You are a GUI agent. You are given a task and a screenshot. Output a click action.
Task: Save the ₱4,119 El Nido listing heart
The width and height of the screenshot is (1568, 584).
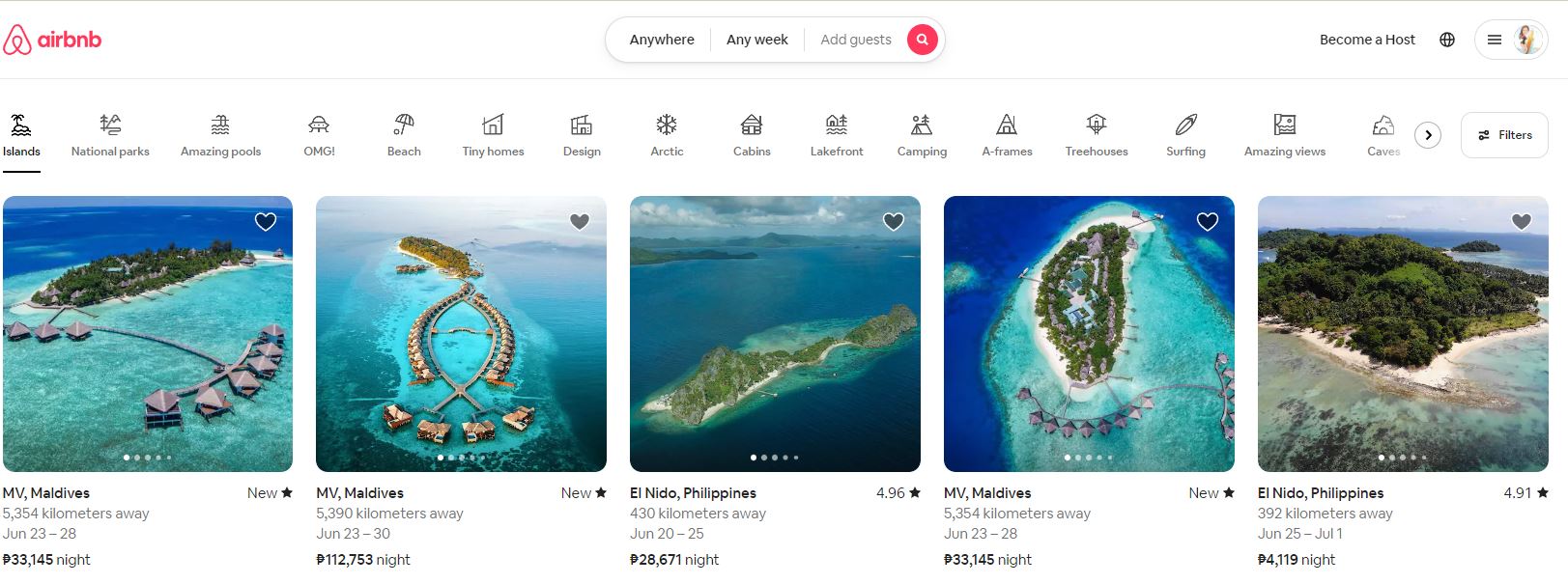point(1521,222)
